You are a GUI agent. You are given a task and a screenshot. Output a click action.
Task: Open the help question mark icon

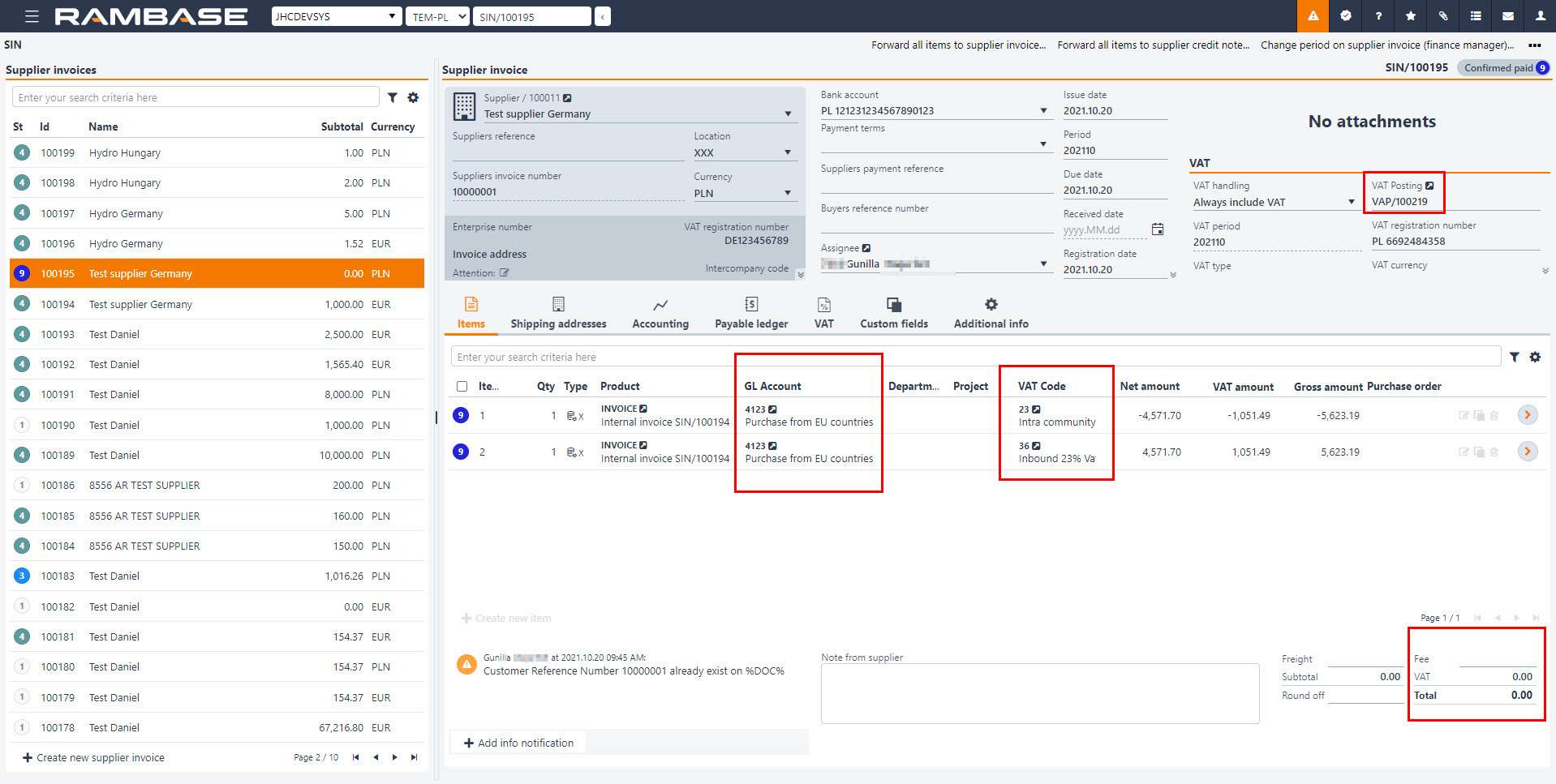(1378, 16)
